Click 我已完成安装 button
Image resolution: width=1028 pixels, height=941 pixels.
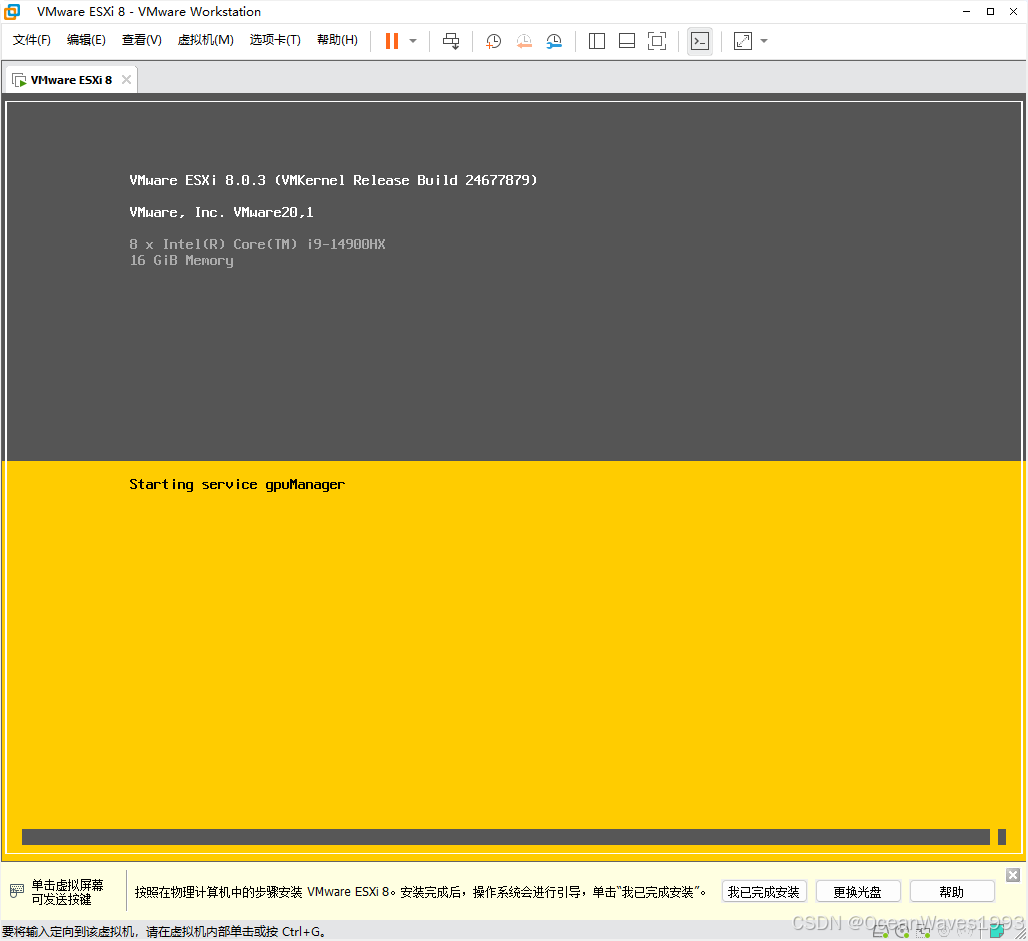pos(764,892)
